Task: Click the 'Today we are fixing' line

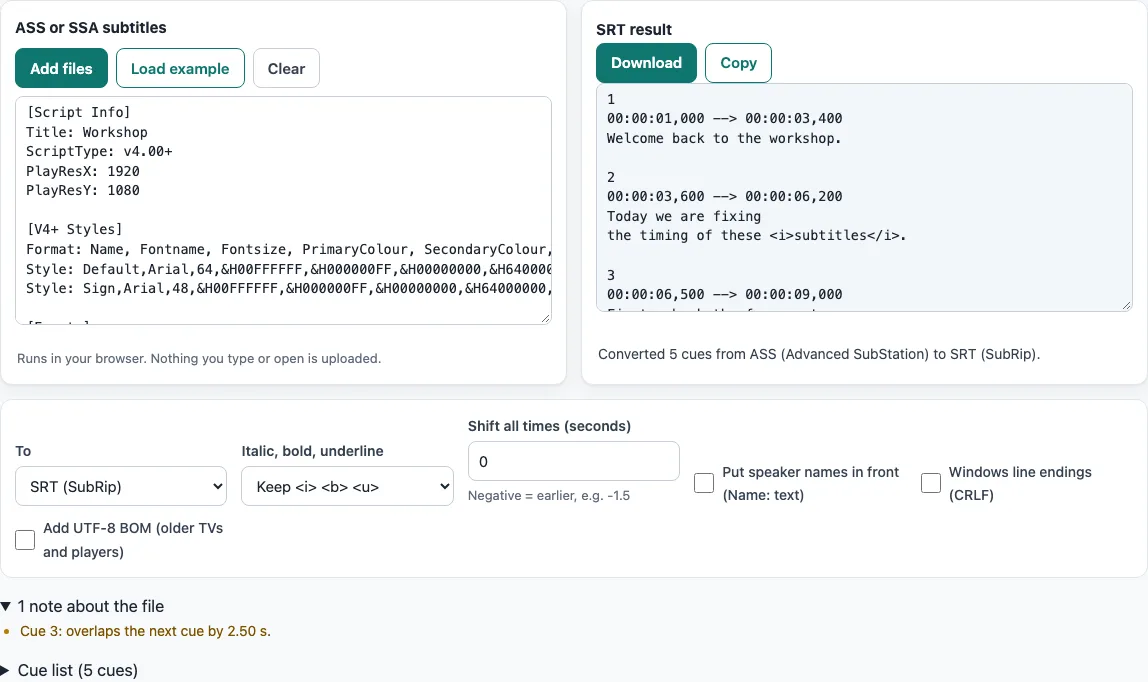Action: click(x=684, y=217)
